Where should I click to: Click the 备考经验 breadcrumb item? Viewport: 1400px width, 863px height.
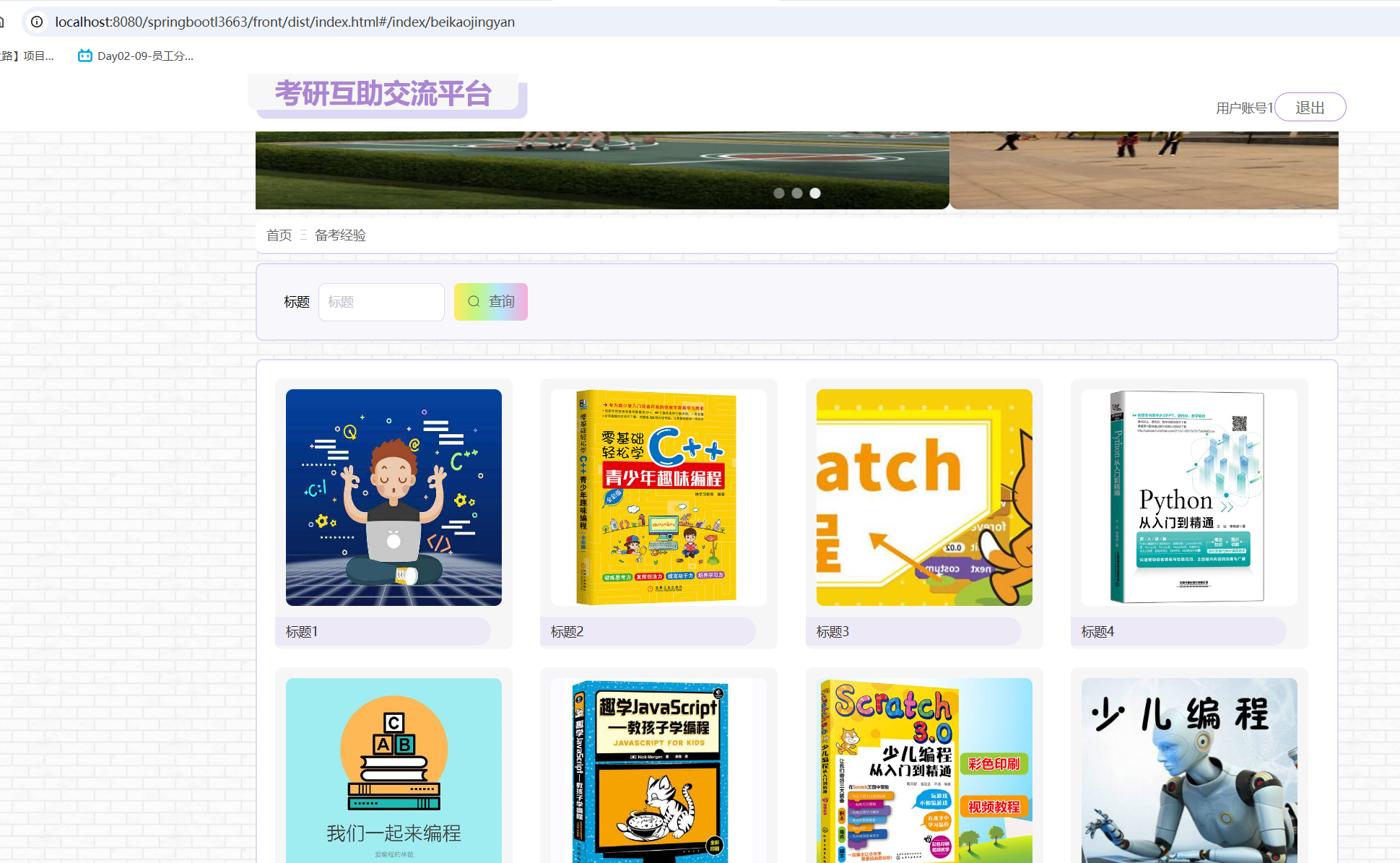click(x=340, y=235)
